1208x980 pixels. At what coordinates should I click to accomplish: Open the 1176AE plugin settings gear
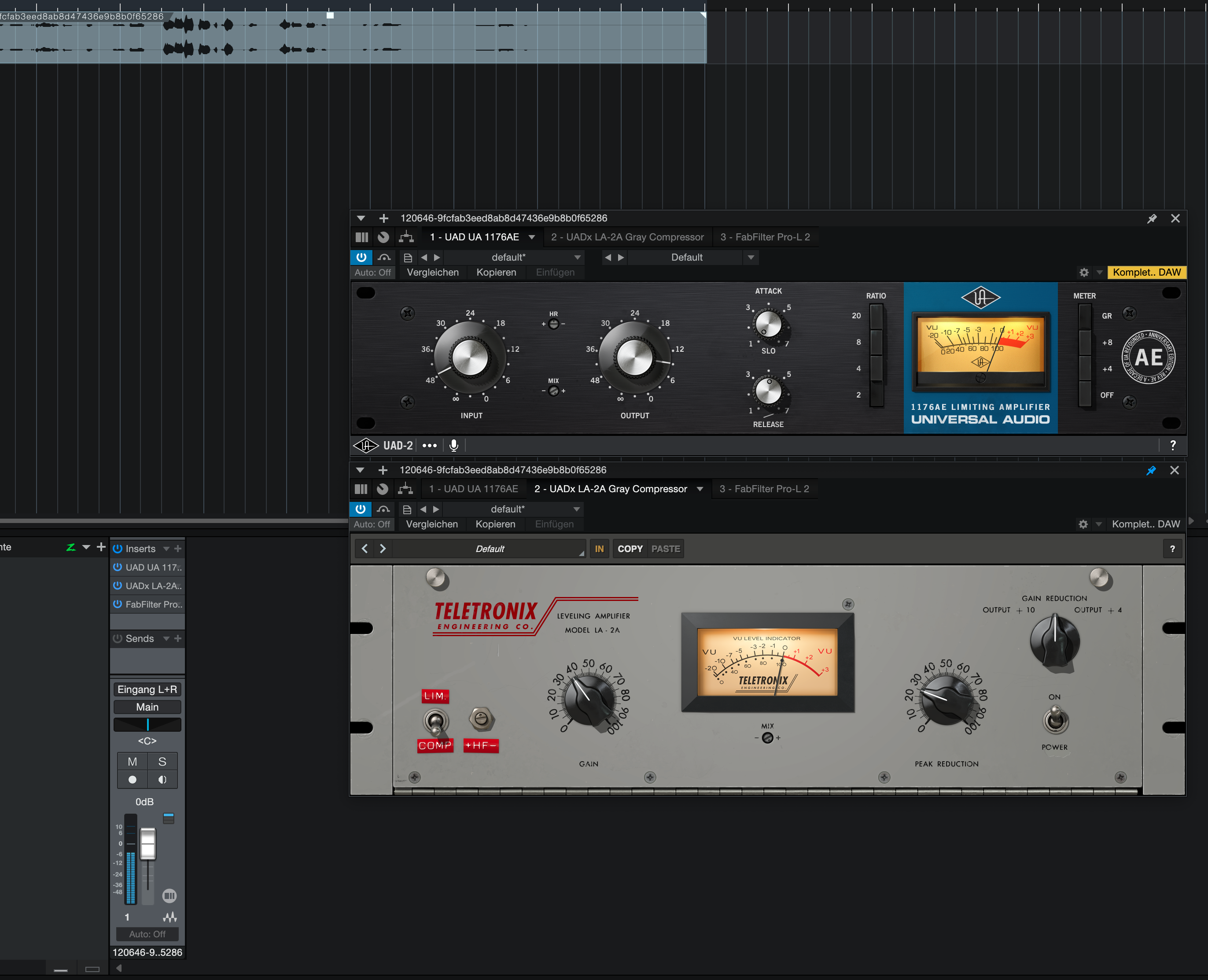pyautogui.click(x=1083, y=273)
